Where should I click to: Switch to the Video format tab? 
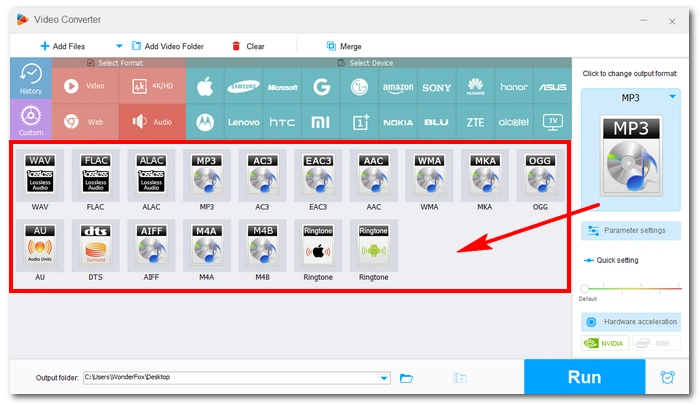tap(85, 86)
